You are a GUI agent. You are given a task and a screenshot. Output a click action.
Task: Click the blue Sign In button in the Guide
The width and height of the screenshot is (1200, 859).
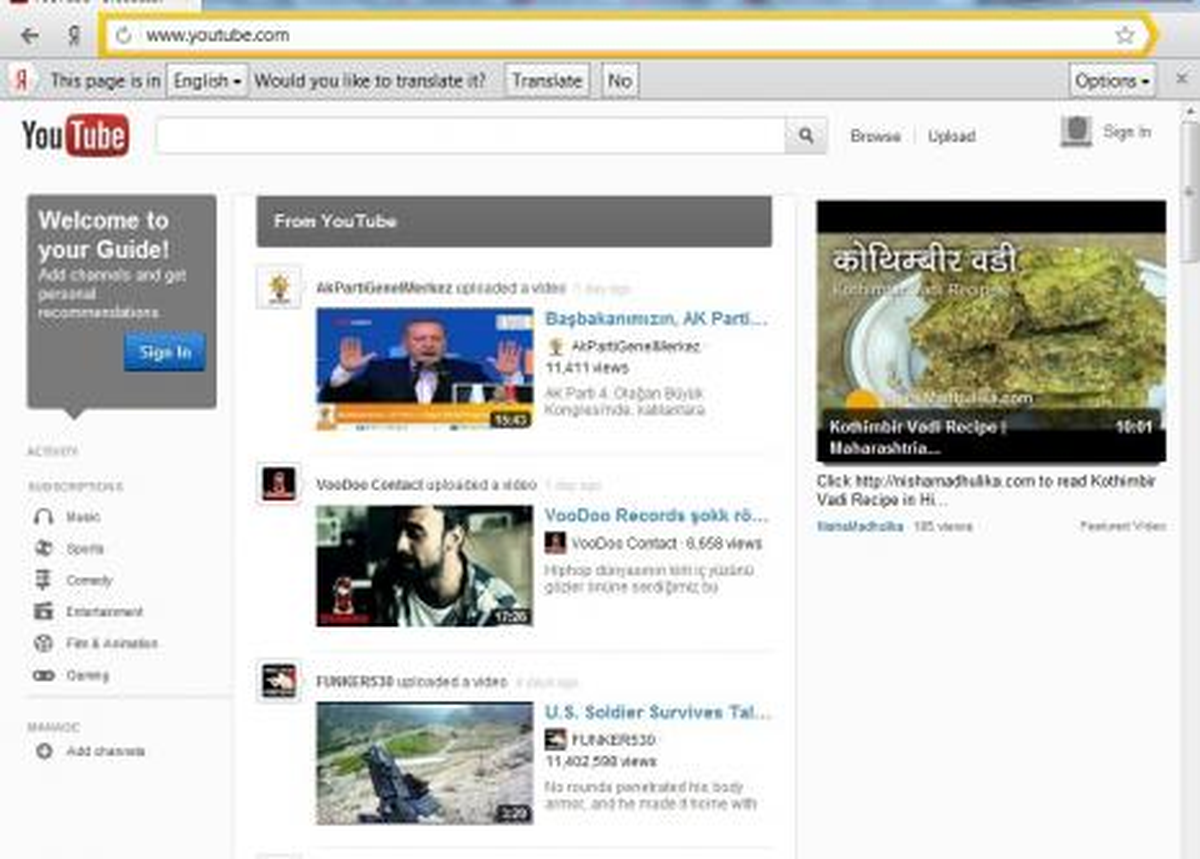pyautogui.click(x=165, y=352)
